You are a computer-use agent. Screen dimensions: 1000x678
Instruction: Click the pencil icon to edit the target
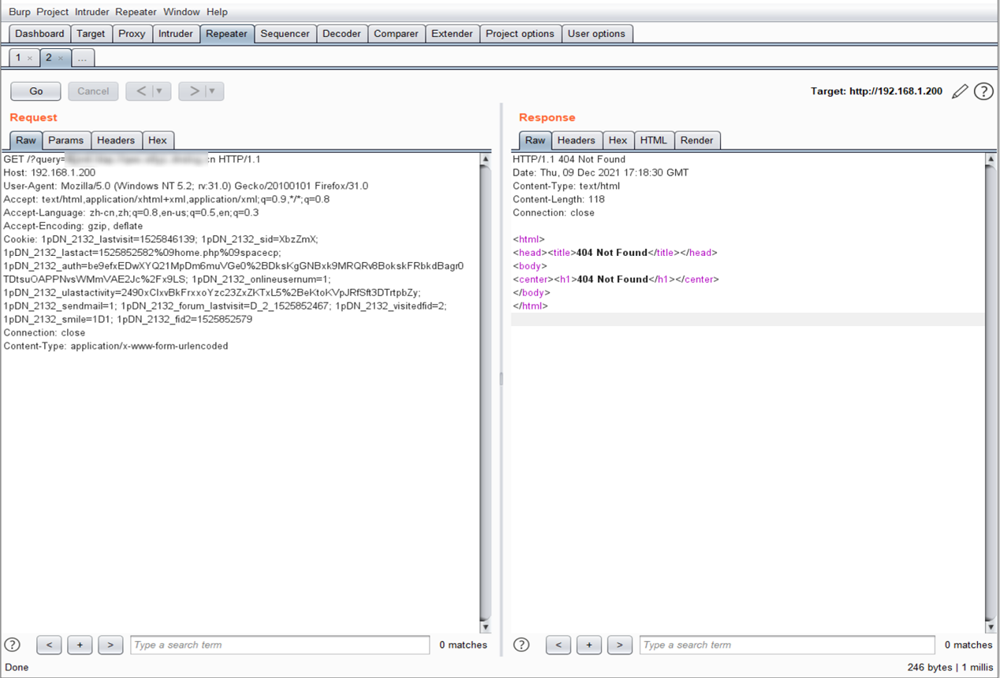pyautogui.click(x=959, y=92)
